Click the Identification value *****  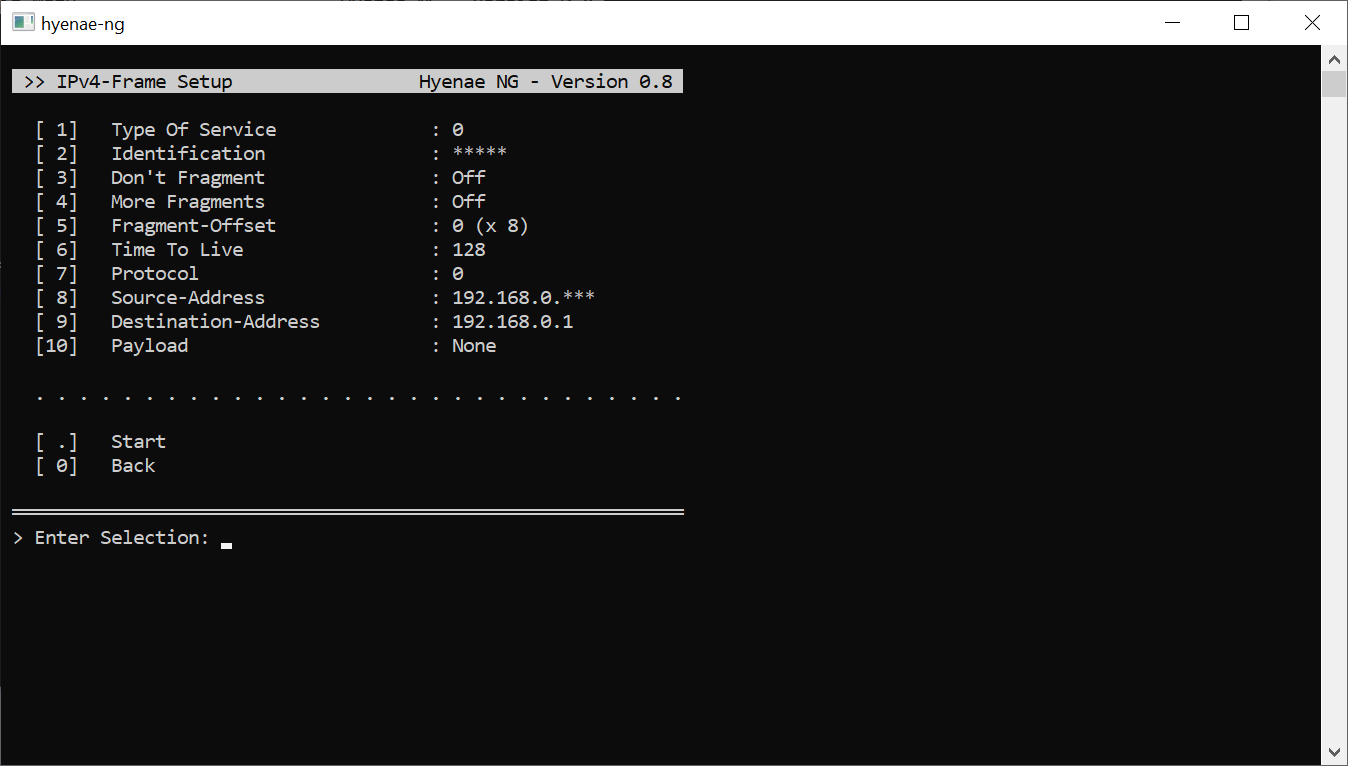click(x=480, y=154)
